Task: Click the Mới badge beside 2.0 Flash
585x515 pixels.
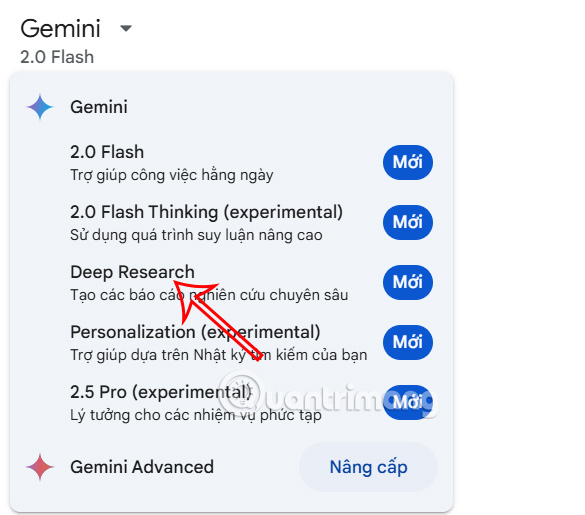Action: click(408, 162)
